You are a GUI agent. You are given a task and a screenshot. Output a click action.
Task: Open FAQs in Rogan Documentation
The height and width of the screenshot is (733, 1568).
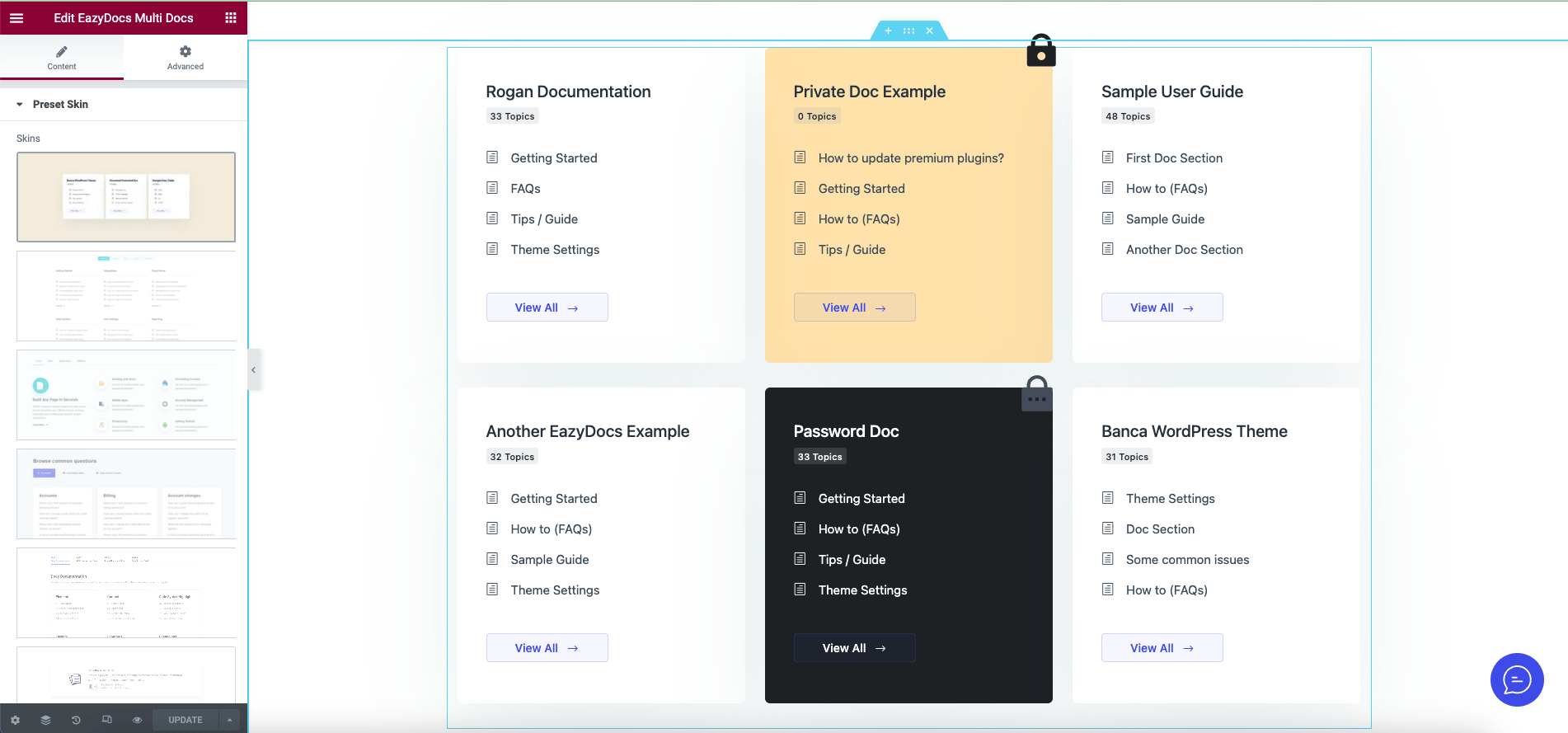pos(525,189)
